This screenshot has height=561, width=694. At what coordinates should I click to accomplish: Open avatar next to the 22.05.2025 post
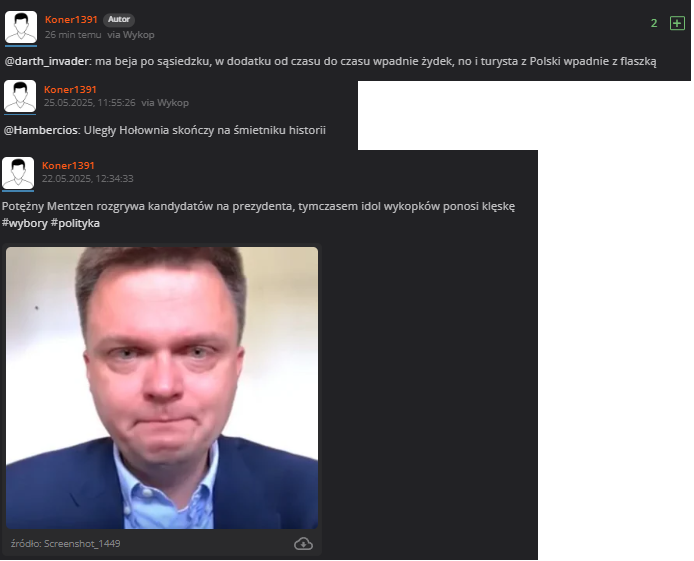(18, 173)
